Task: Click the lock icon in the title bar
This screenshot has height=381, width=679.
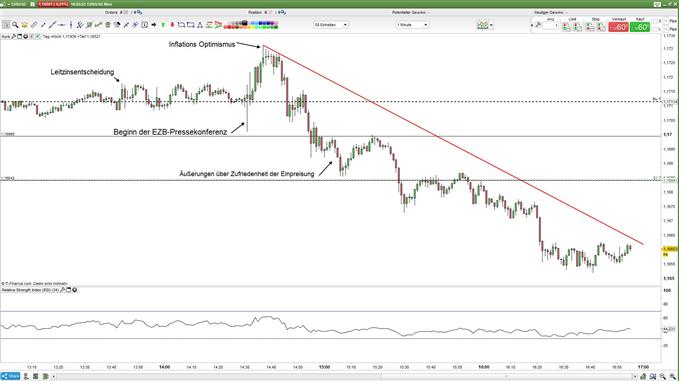Action: click(32, 4)
